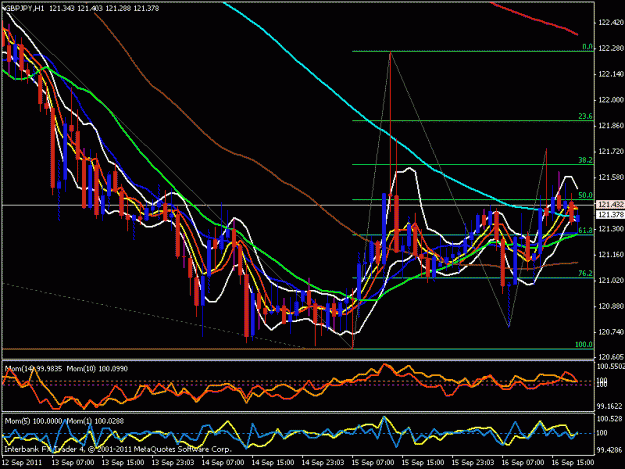Click the Fibonacci 100.0 level label
The width and height of the screenshot is (625, 469).
[584, 344]
